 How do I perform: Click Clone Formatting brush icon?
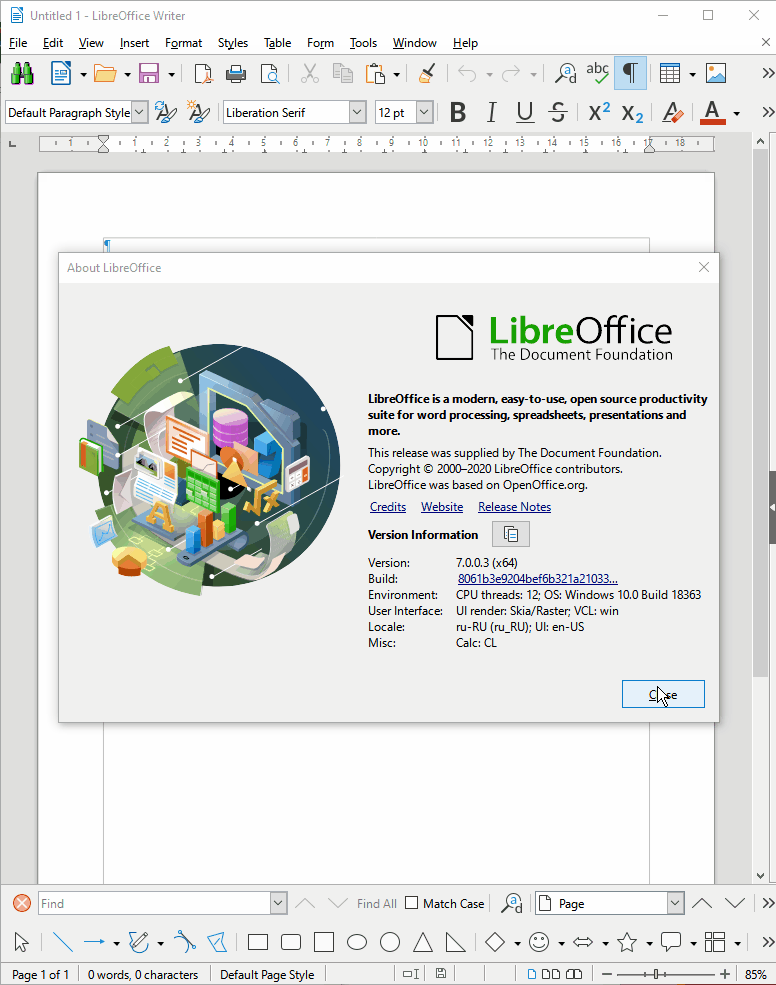point(427,74)
